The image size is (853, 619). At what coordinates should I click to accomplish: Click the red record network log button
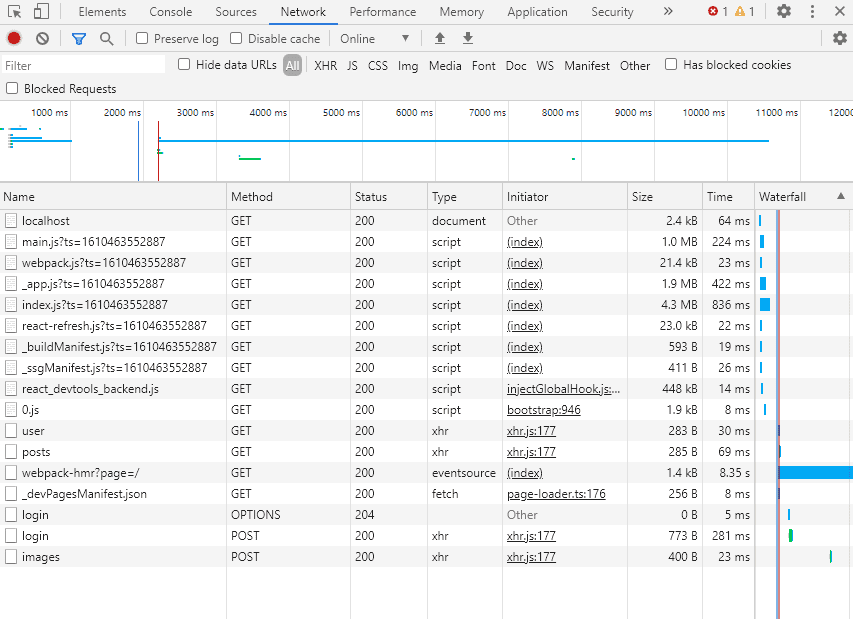(x=14, y=39)
